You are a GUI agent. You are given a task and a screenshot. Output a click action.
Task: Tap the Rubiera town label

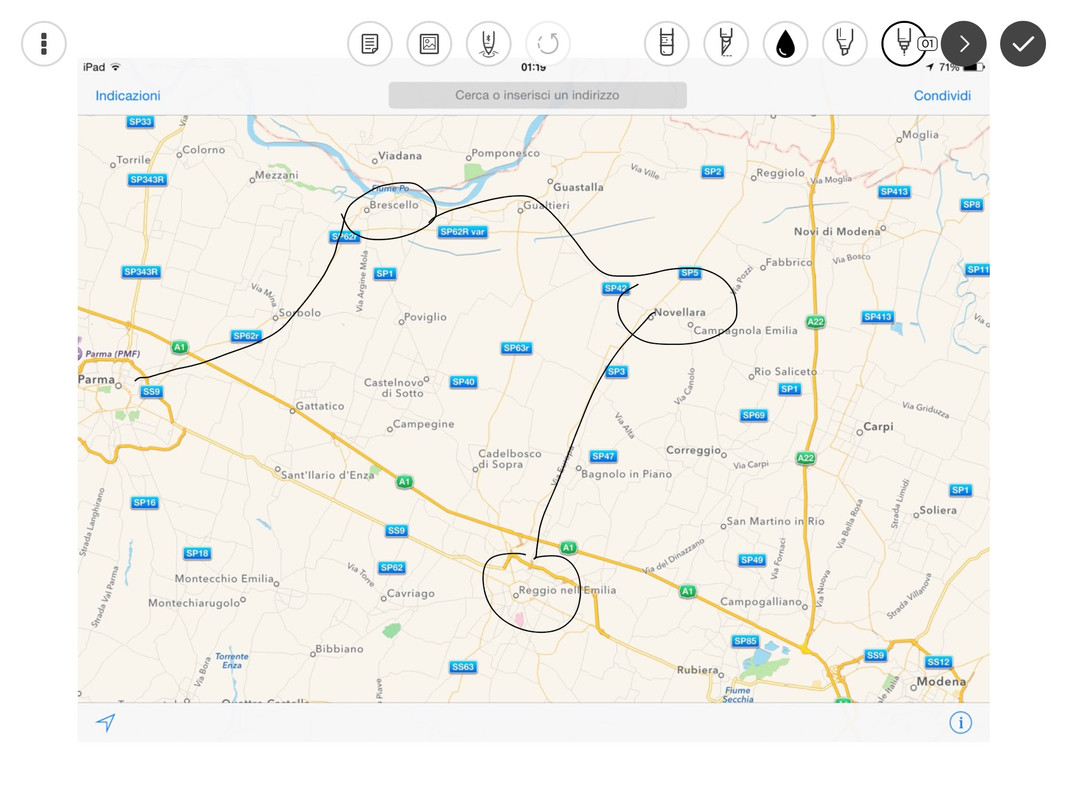point(697,670)
